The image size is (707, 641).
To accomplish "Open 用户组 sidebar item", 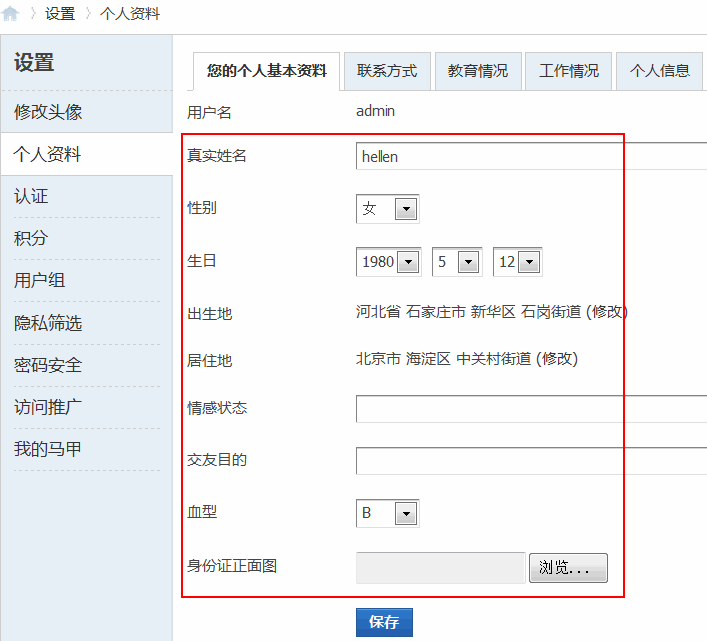I will pyautogui.click(x=39, y=280).
